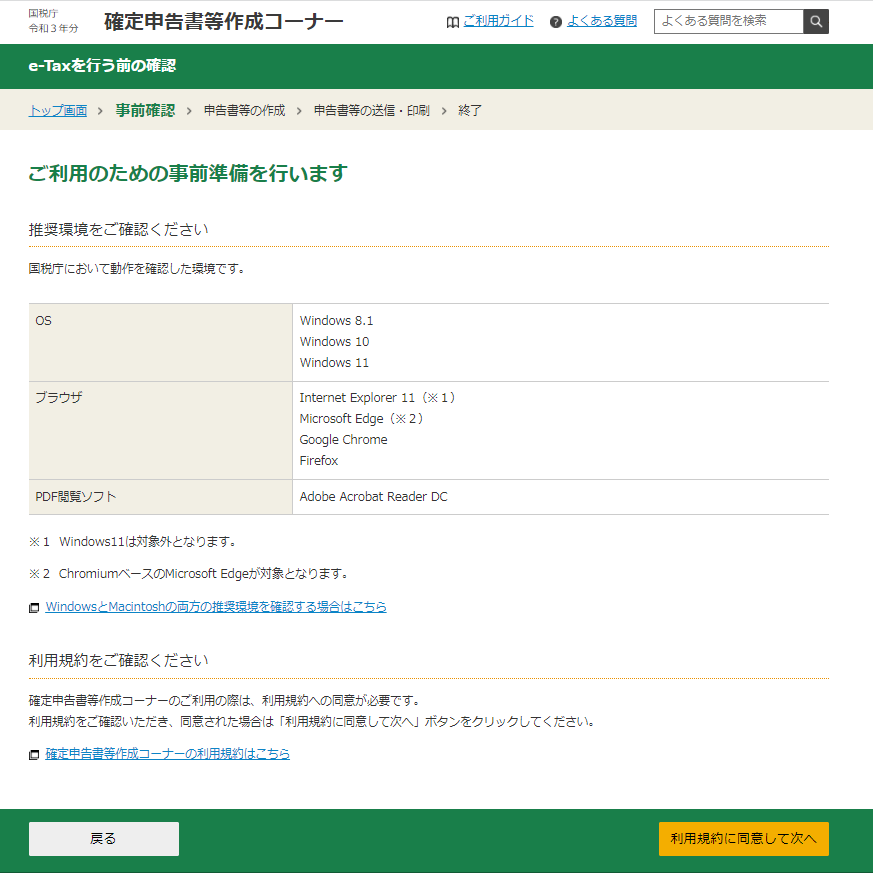Image resolution: width=873 pixels, height=873 pixels.
Task: Click the OS table row label
Action: pos(43,321)
